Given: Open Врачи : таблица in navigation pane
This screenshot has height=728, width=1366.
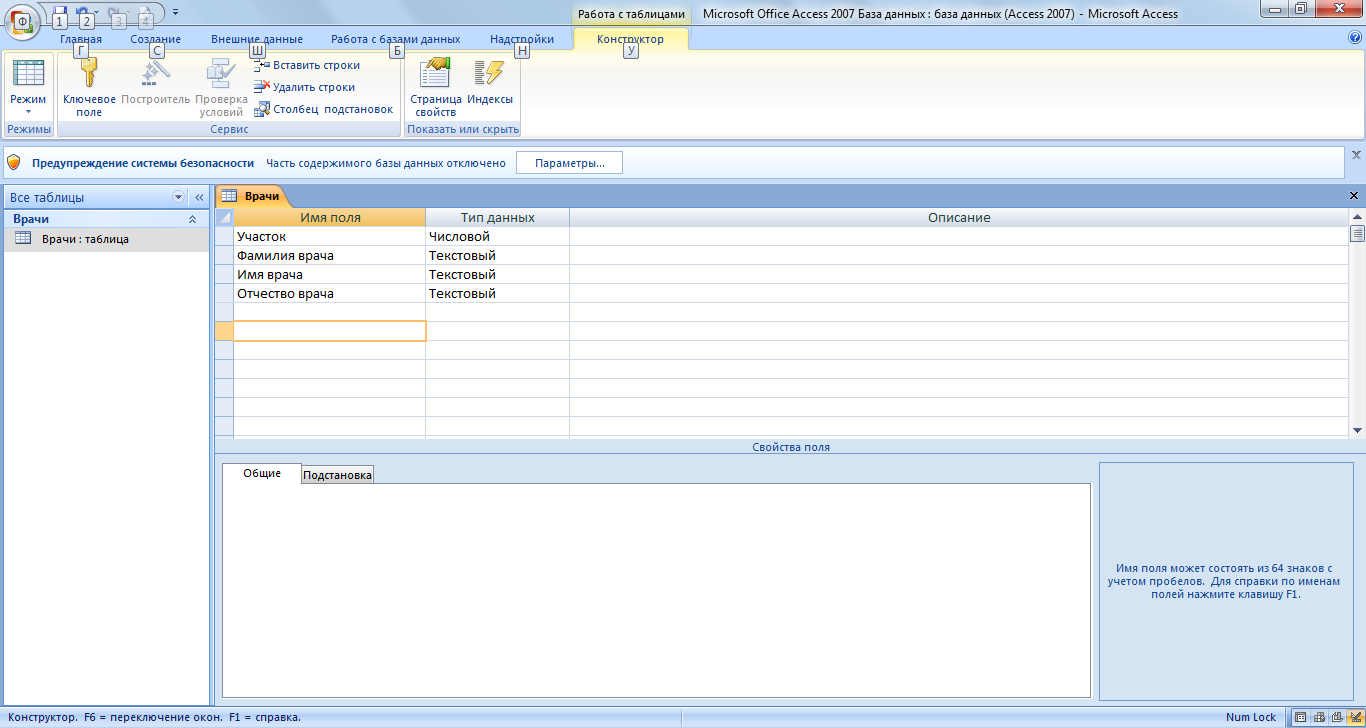Looking at the screenshot, I should tap(85, 239).
